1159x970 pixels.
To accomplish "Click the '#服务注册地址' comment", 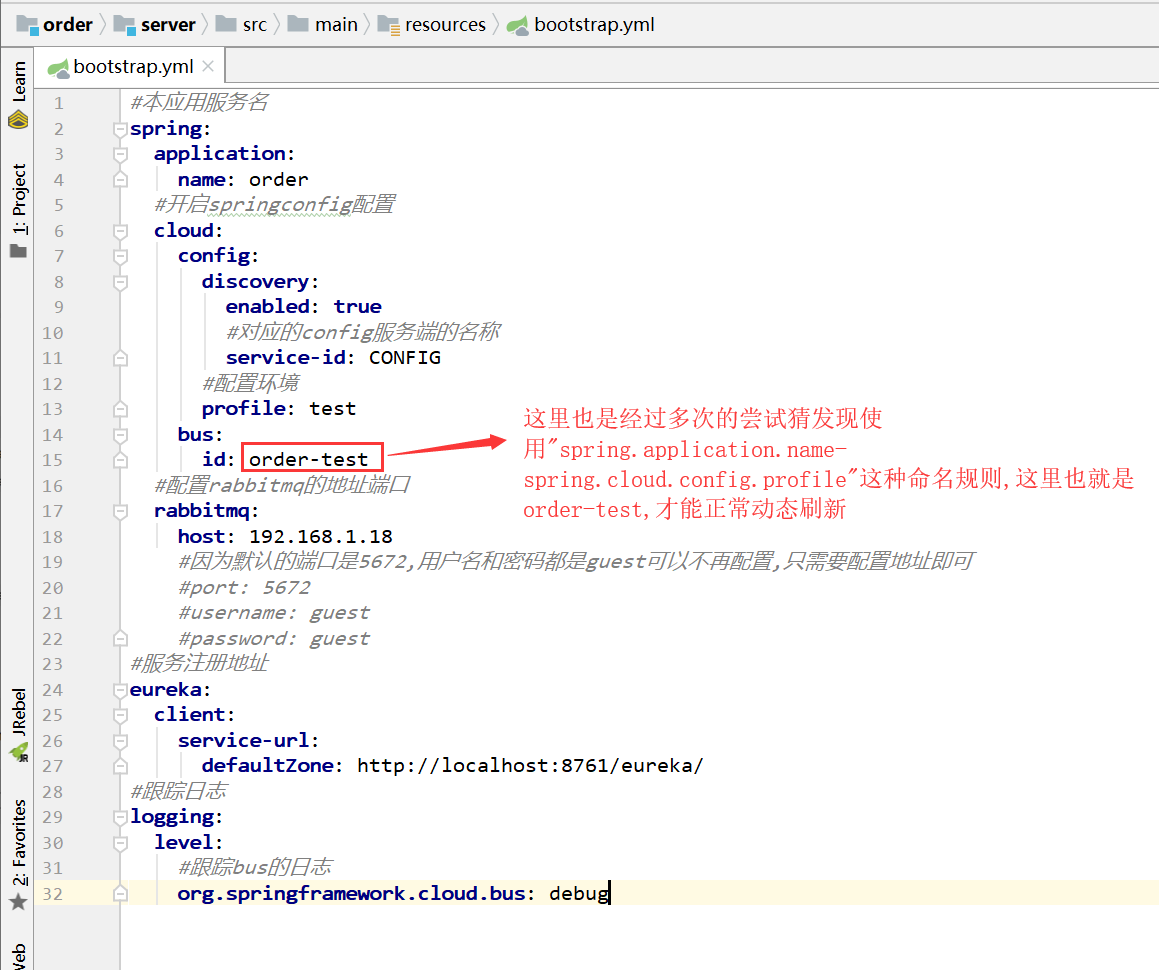I will click(x=200, y=664).
